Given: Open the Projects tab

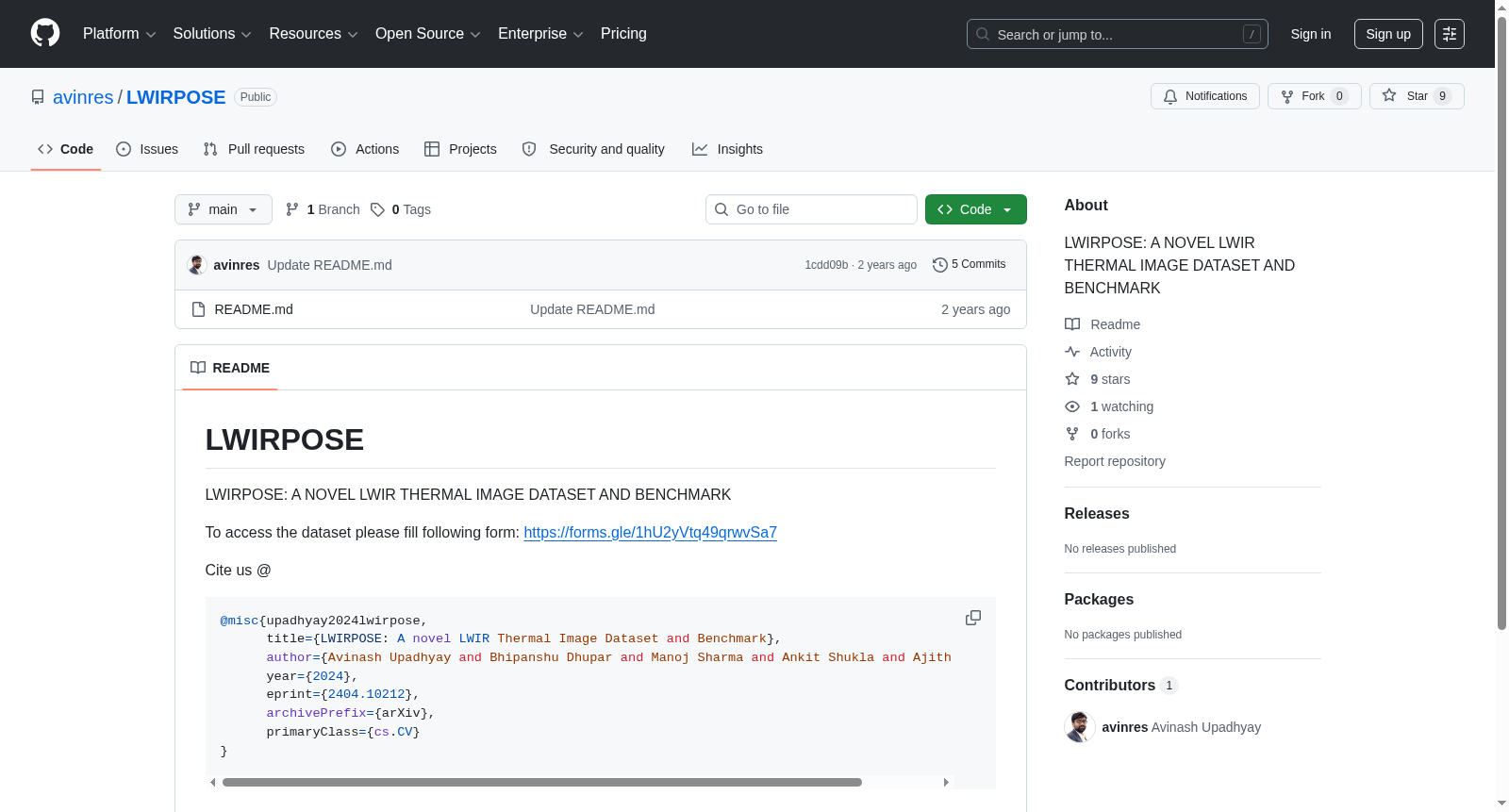Looking at the screenshot, I should pyautogui.click(x=460, y=149).
